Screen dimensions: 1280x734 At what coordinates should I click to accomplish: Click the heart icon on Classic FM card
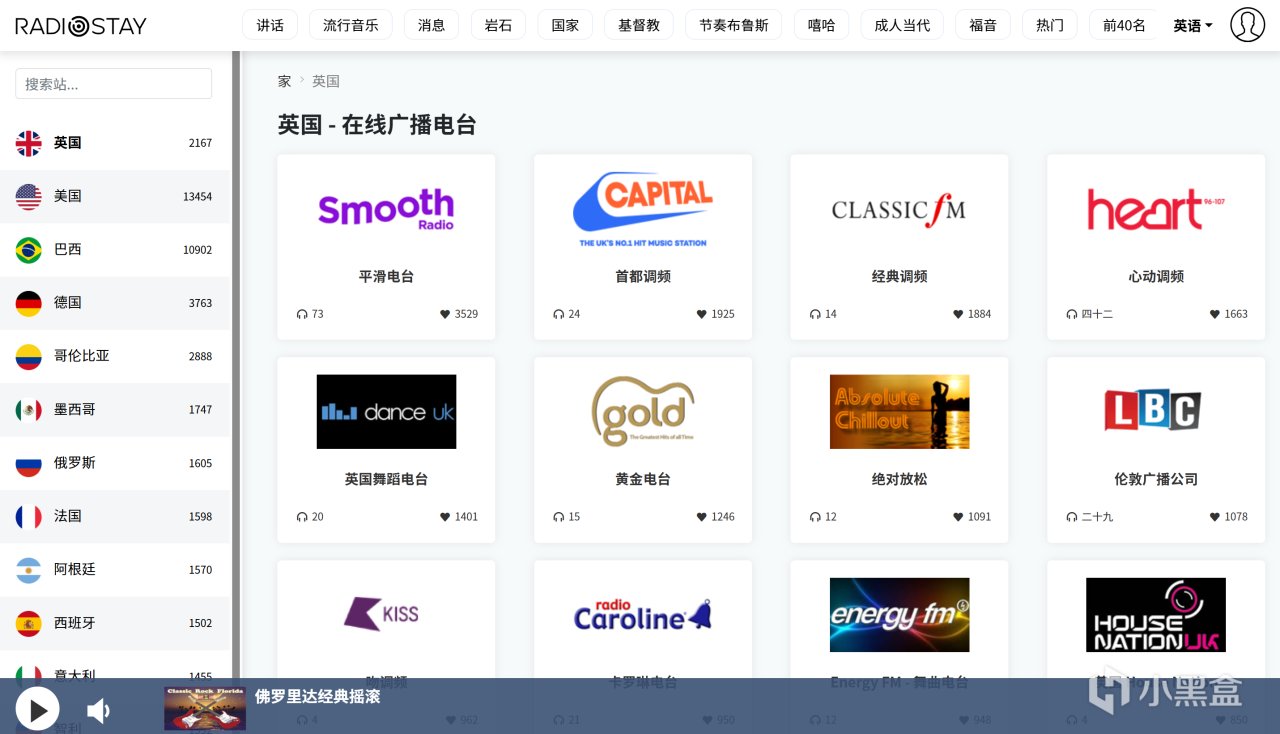pyautogui.click(x=958, y=314)
